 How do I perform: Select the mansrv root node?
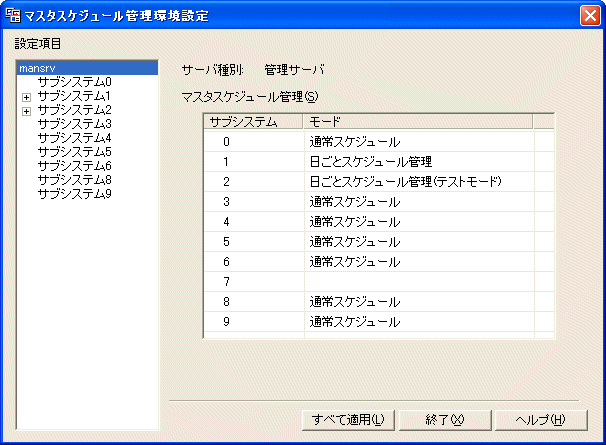88,68
